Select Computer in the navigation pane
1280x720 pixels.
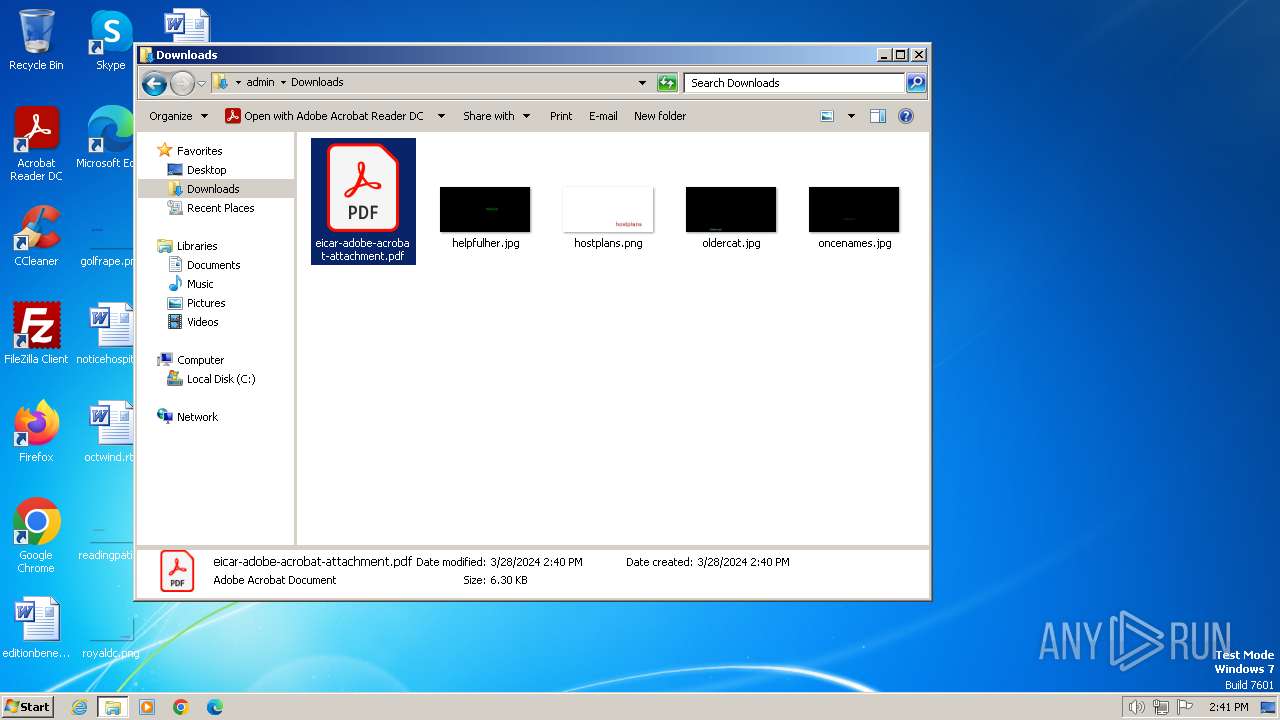(200, 360)
